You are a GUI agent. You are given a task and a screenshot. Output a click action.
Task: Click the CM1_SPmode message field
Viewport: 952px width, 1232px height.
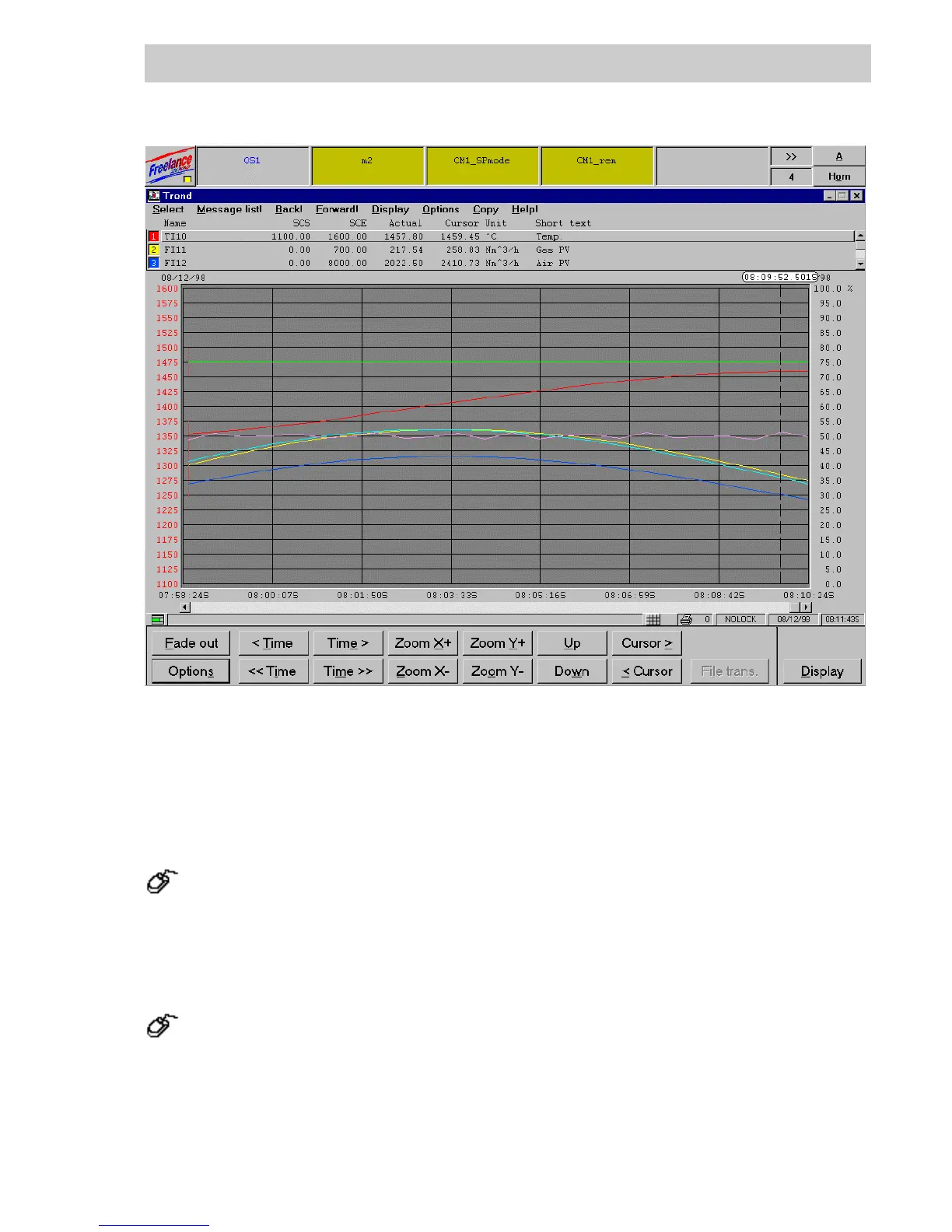pos(481,166)
